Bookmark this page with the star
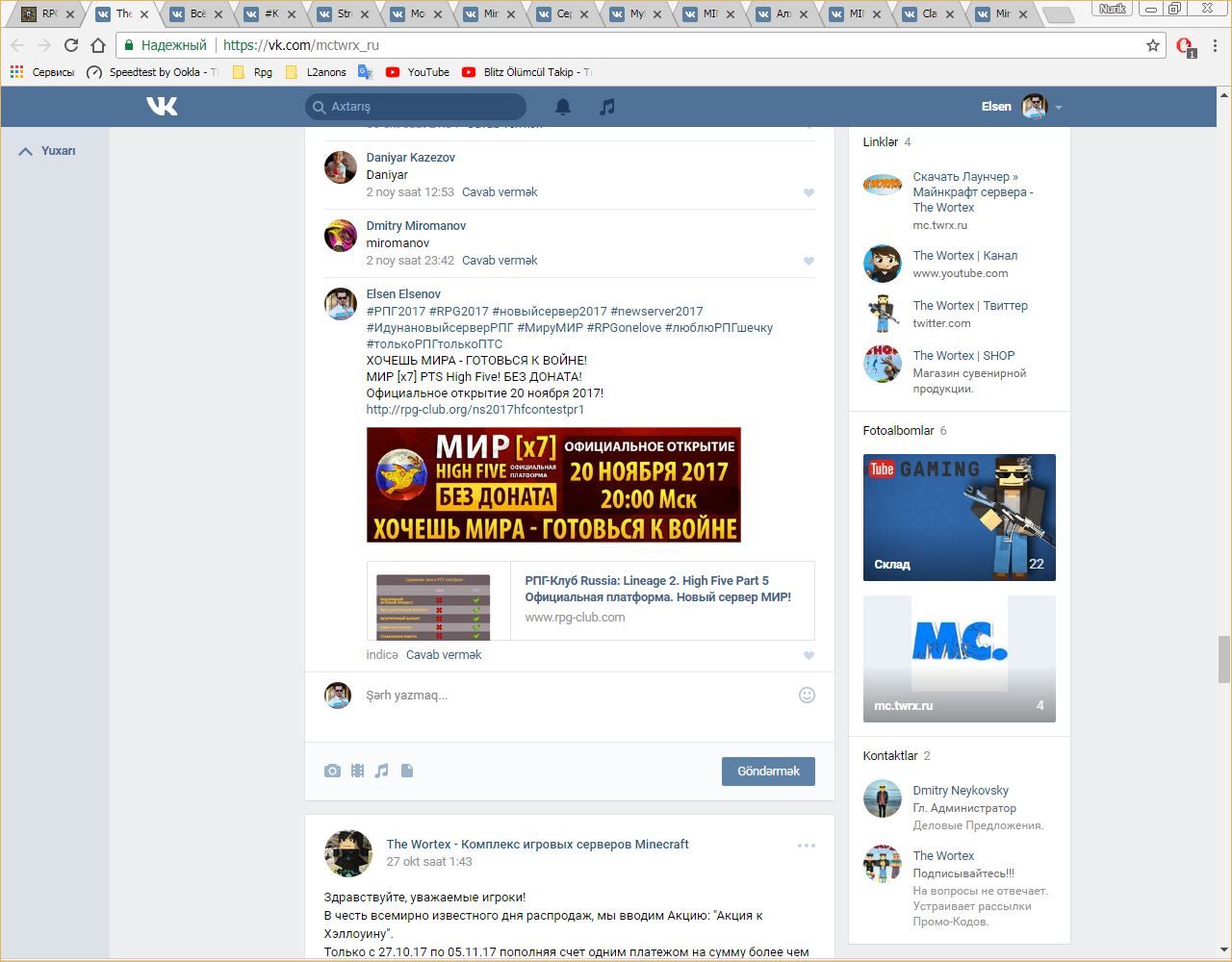Screen dimensions: 1232x962 click(x=1153, y=45)
